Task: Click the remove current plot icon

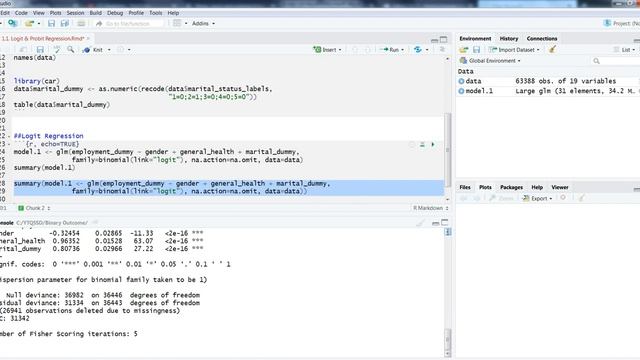Action: click(x=563, y=198)
